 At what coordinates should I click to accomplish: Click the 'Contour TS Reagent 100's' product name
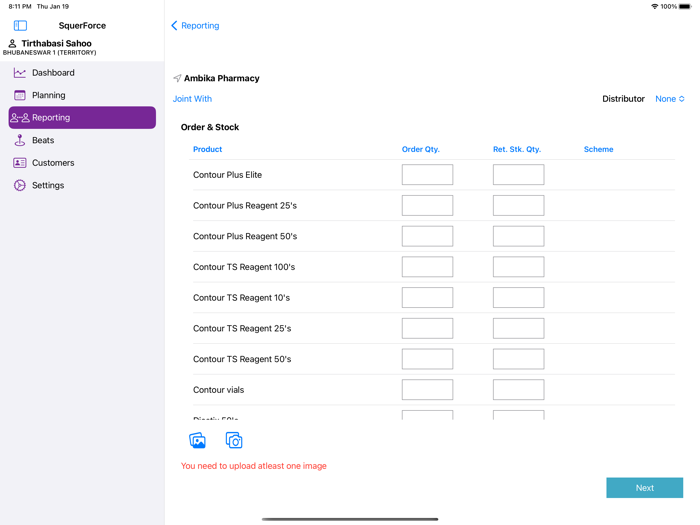point(244,267)
